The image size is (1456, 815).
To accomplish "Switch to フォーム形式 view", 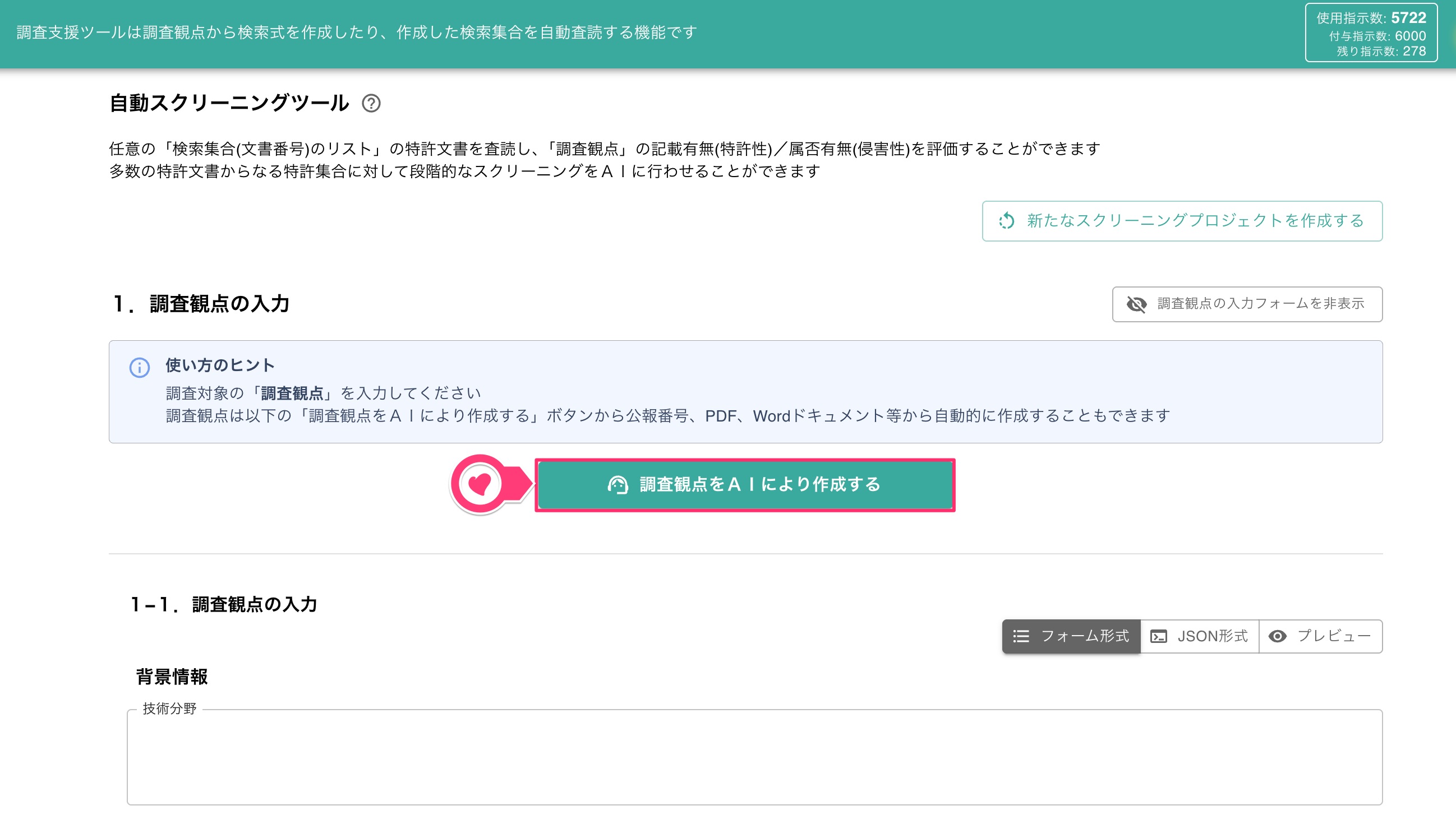I will [1071, 637].
